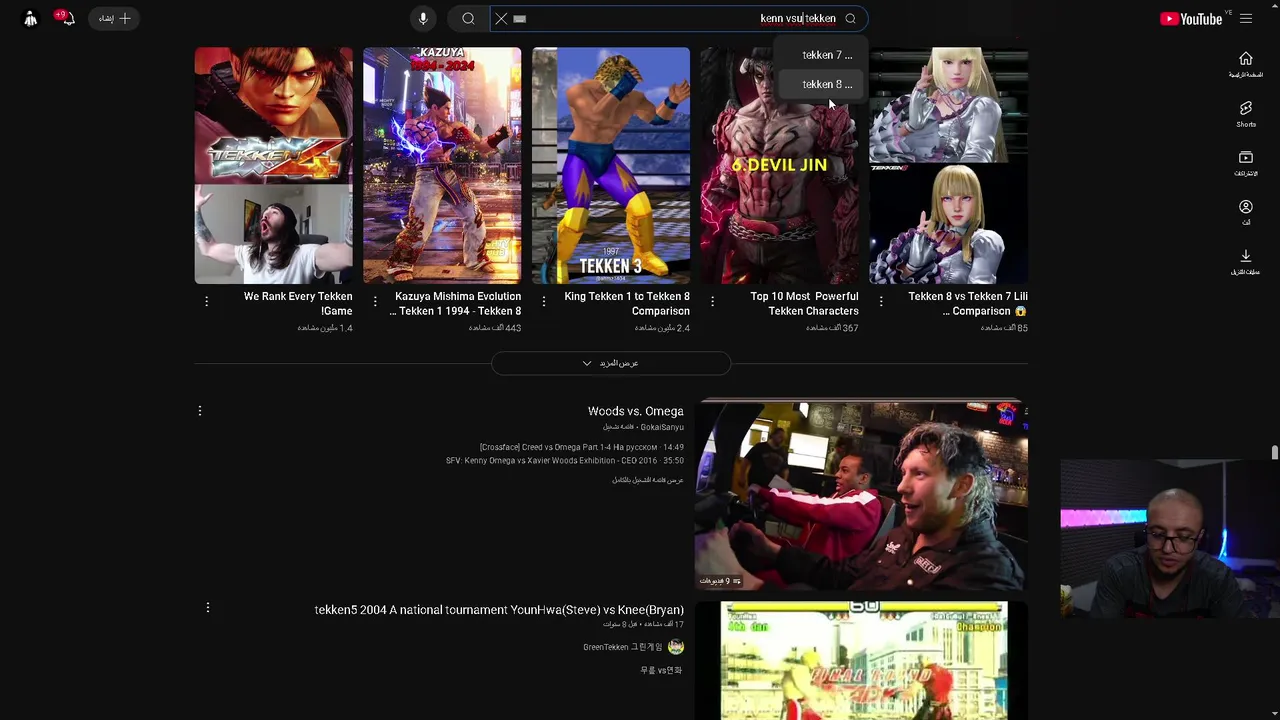Open GreenTekken channel name link

[x=623, y=647]
